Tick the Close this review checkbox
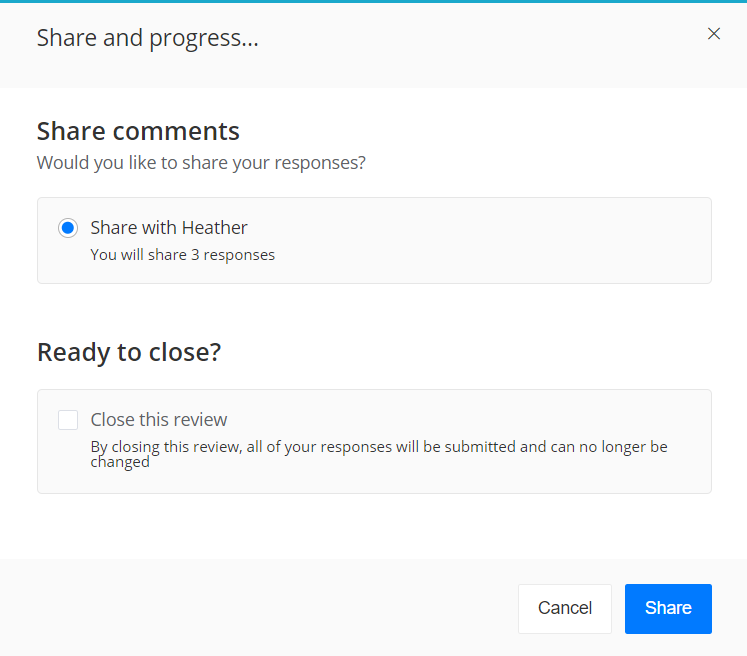This screenshot has width=747, height=656. (x=68, y=420)
